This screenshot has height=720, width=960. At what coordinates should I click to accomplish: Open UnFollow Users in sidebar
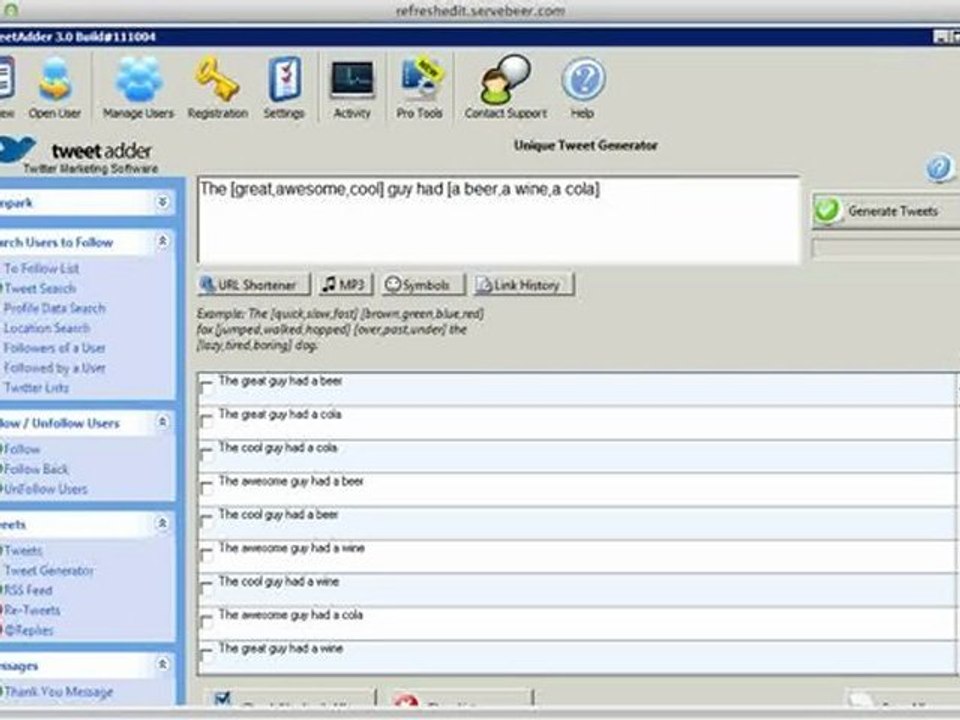coord(45,489)
